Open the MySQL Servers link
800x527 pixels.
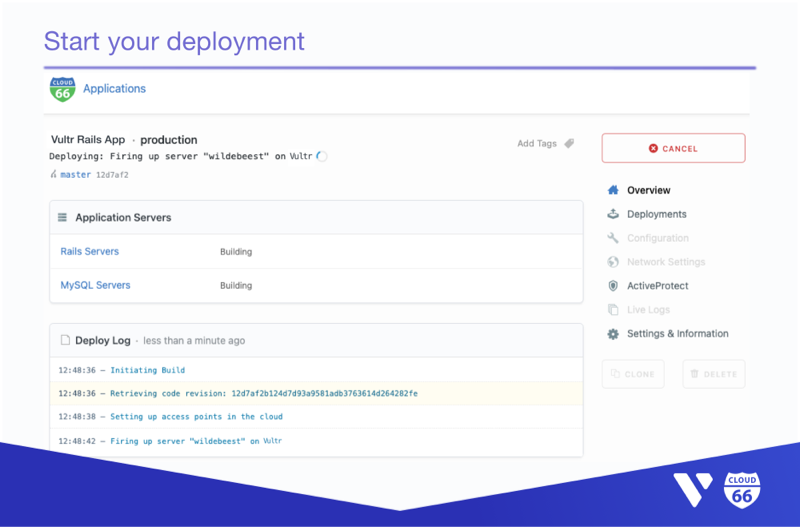[95, 285]
